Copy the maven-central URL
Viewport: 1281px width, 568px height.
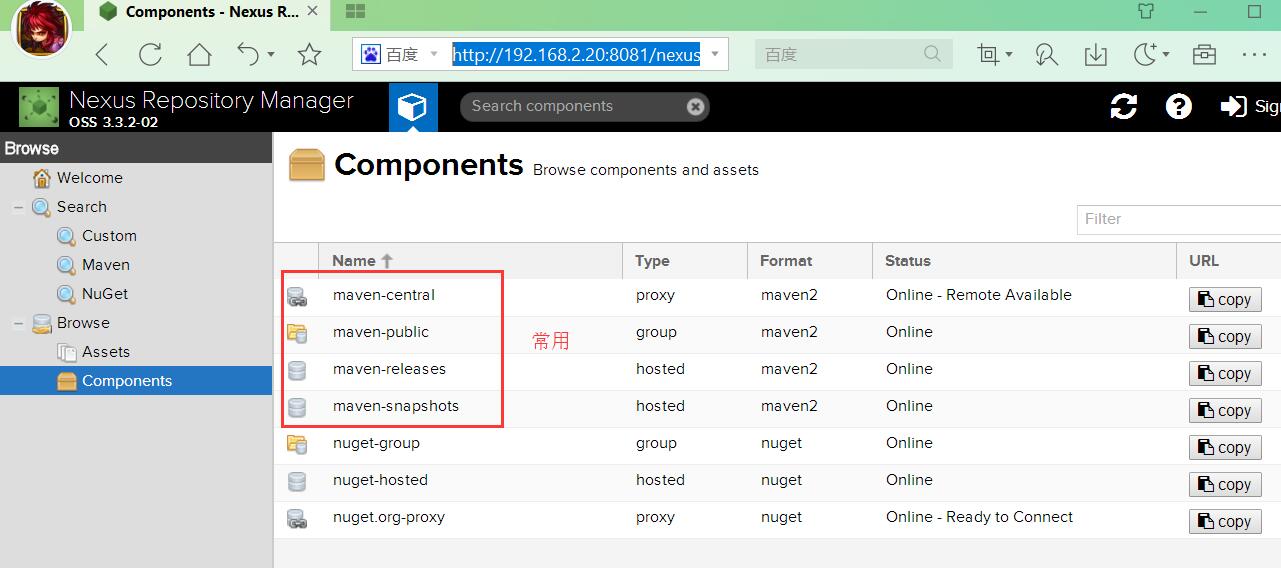pos(1225,299)
